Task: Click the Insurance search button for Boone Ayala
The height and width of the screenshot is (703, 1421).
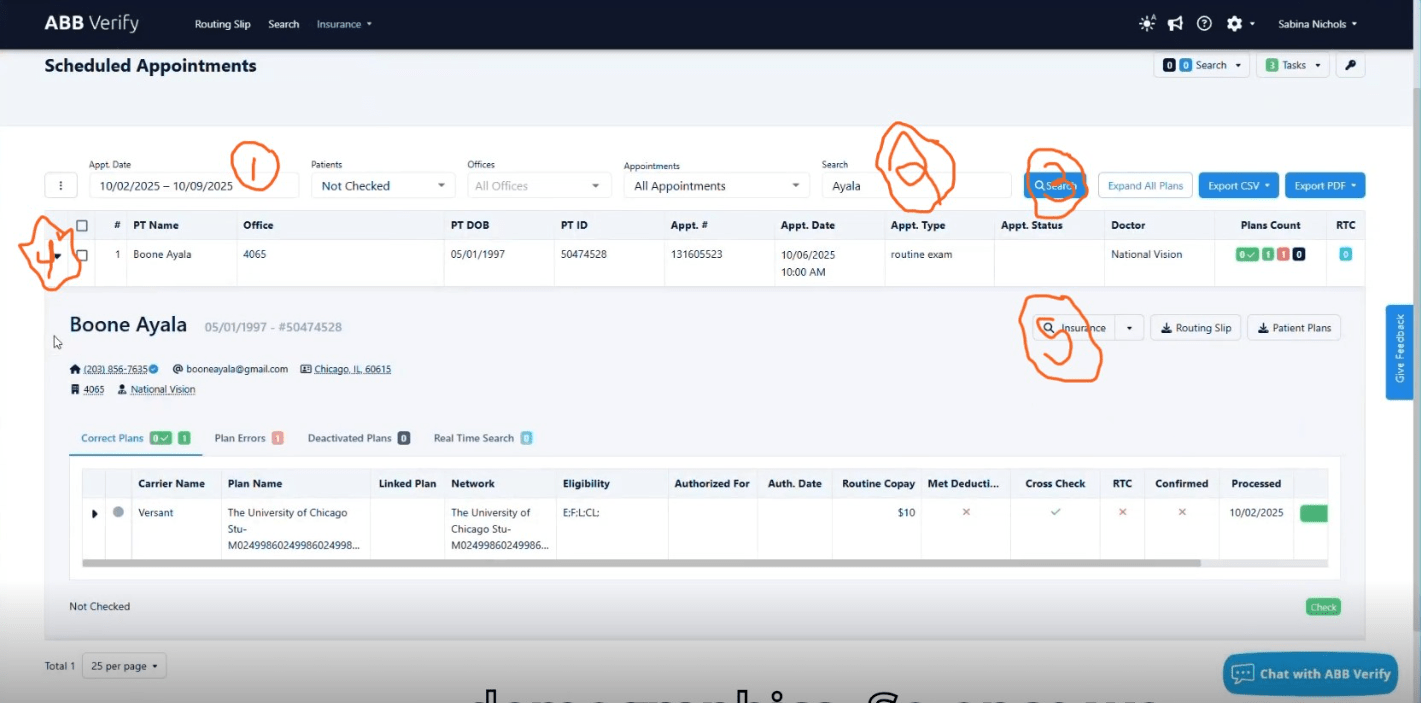Action: coord(1074,328)
